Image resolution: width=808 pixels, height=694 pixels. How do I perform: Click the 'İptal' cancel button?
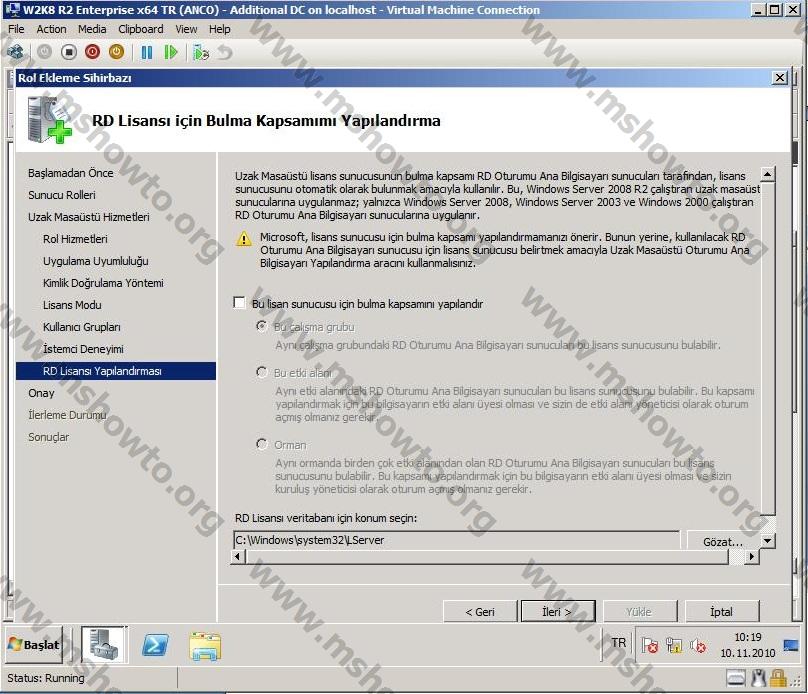pyautogui.click(x=722, y=612)
